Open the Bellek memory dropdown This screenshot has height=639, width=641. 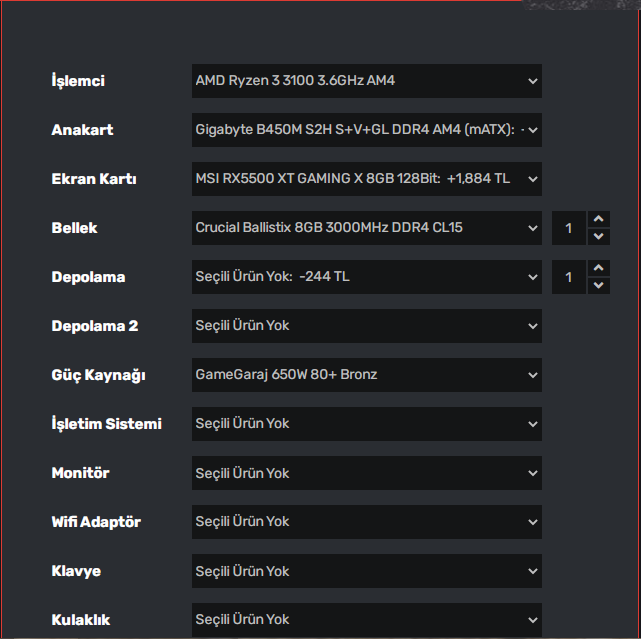[x=366, y=228]
